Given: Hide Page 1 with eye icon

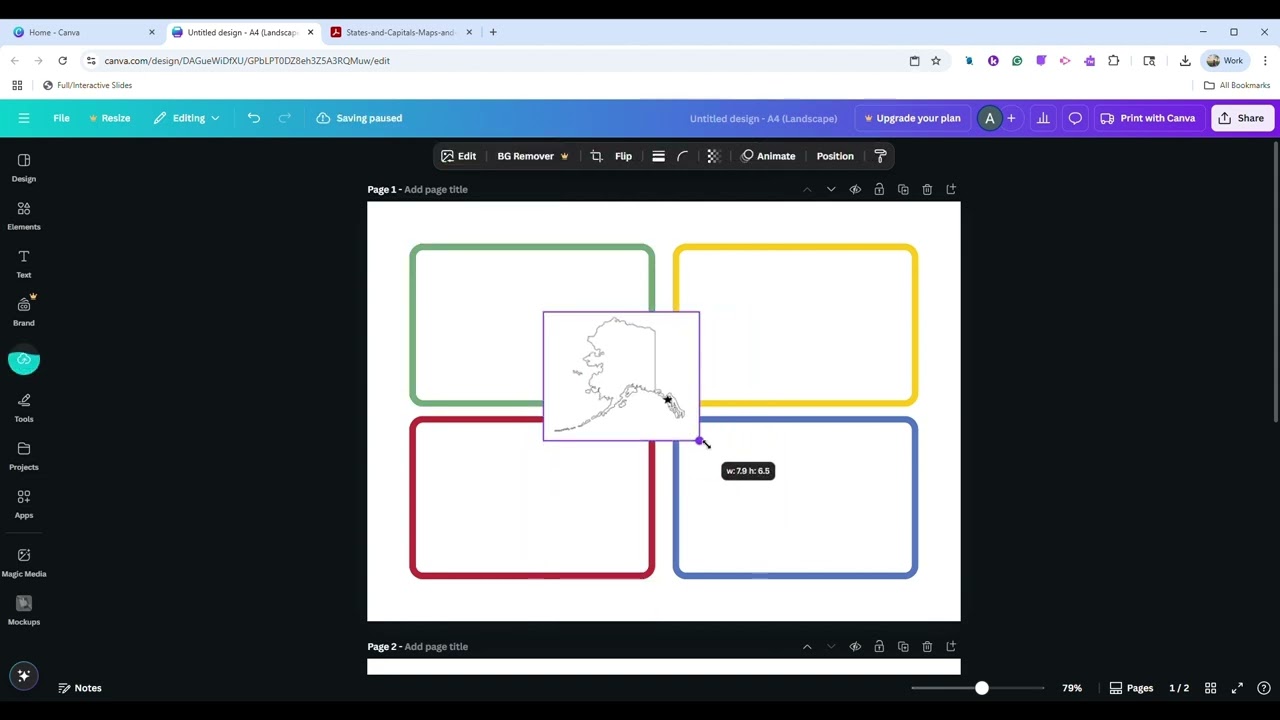Looking at the screenshot, I should (855, 189).
